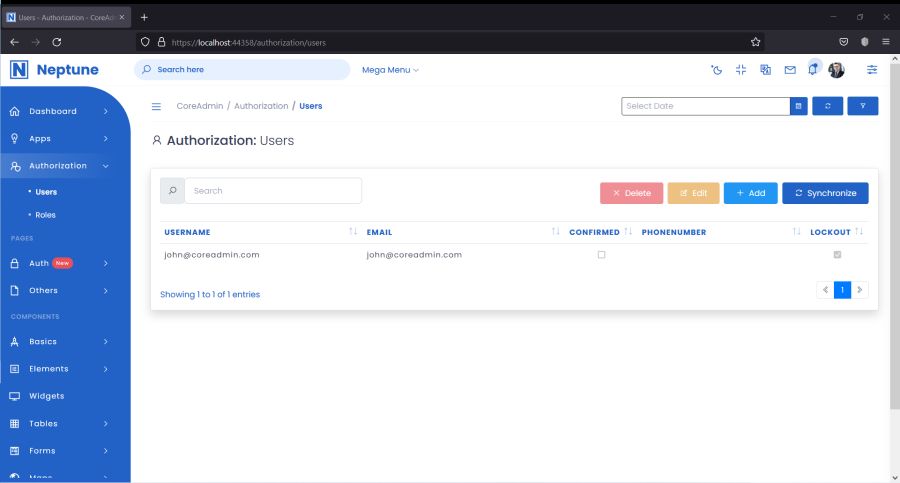Select Roles in sidebar submenu

(45, 215)
